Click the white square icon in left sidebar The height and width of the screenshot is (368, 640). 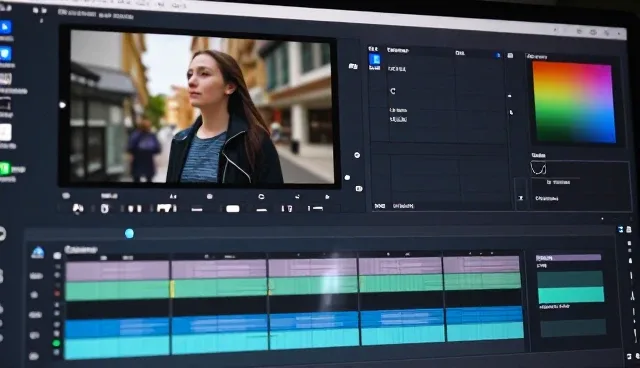tap(5, 133)
